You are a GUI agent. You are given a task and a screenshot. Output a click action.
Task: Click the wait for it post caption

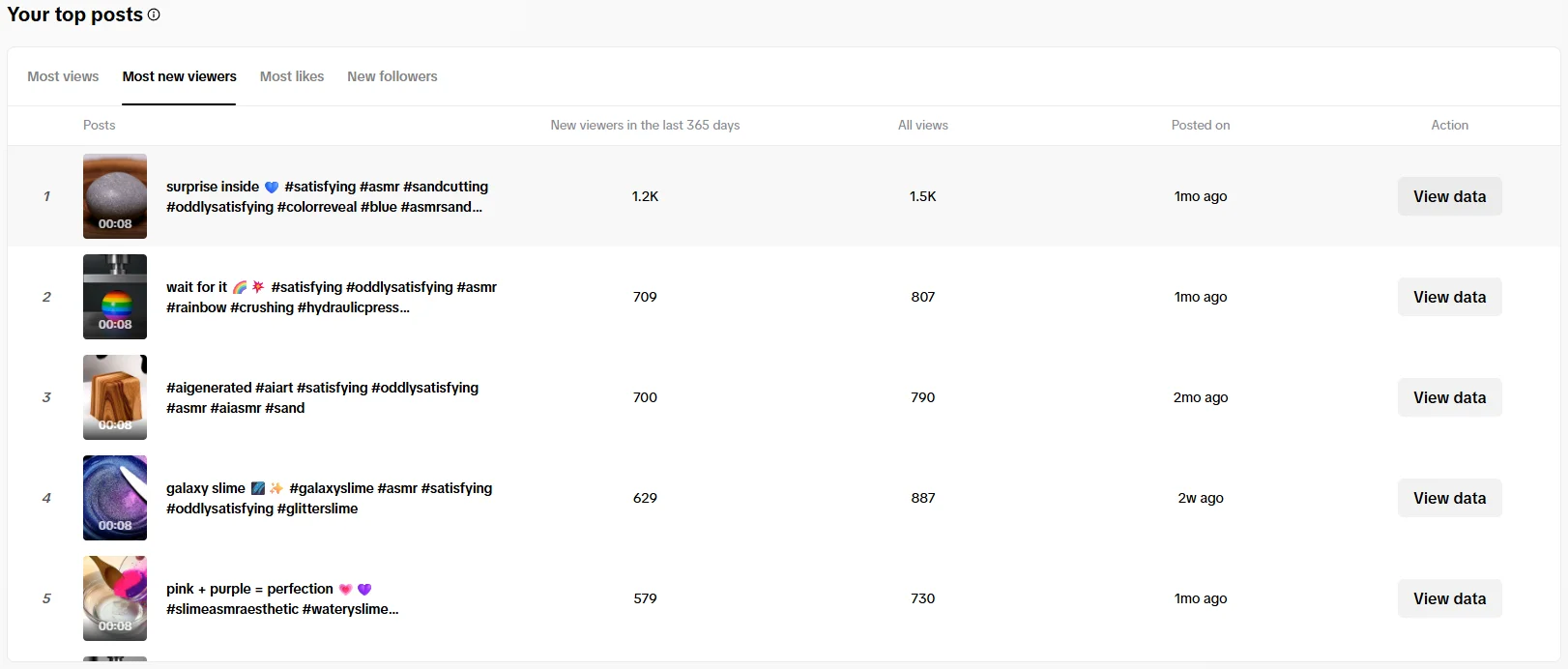(x=332, y=297)
